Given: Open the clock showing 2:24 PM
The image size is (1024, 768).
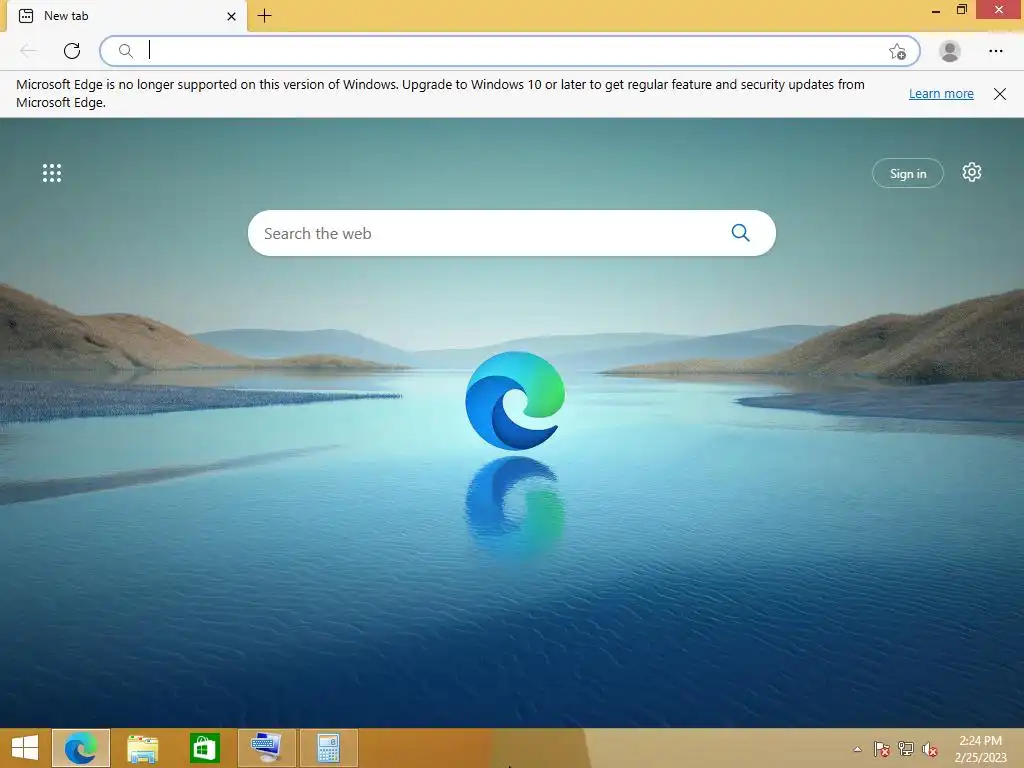Looking at the screenshot, I should click(980, 749).
